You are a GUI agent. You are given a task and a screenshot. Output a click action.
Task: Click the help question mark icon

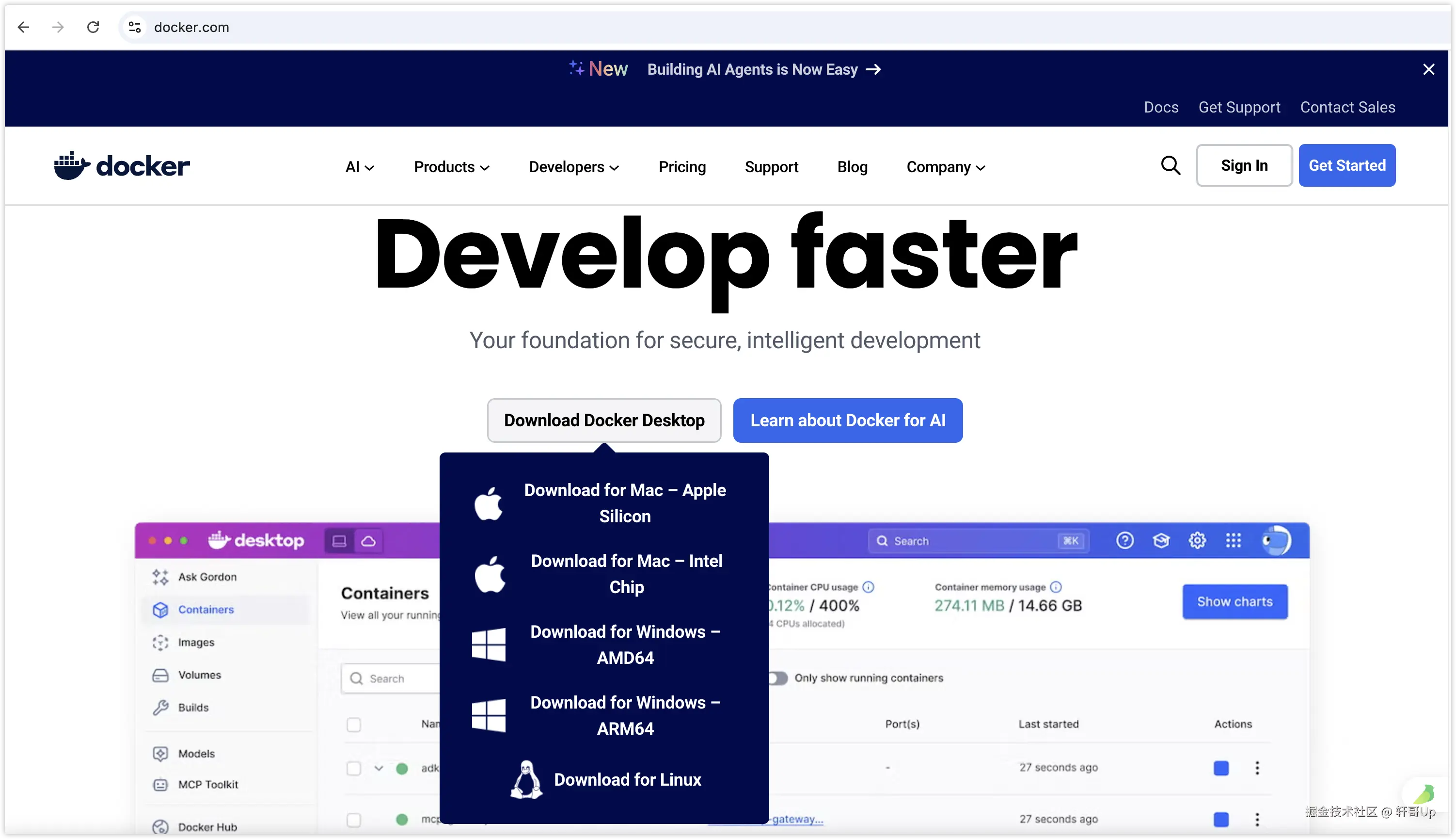point(1124,541)
